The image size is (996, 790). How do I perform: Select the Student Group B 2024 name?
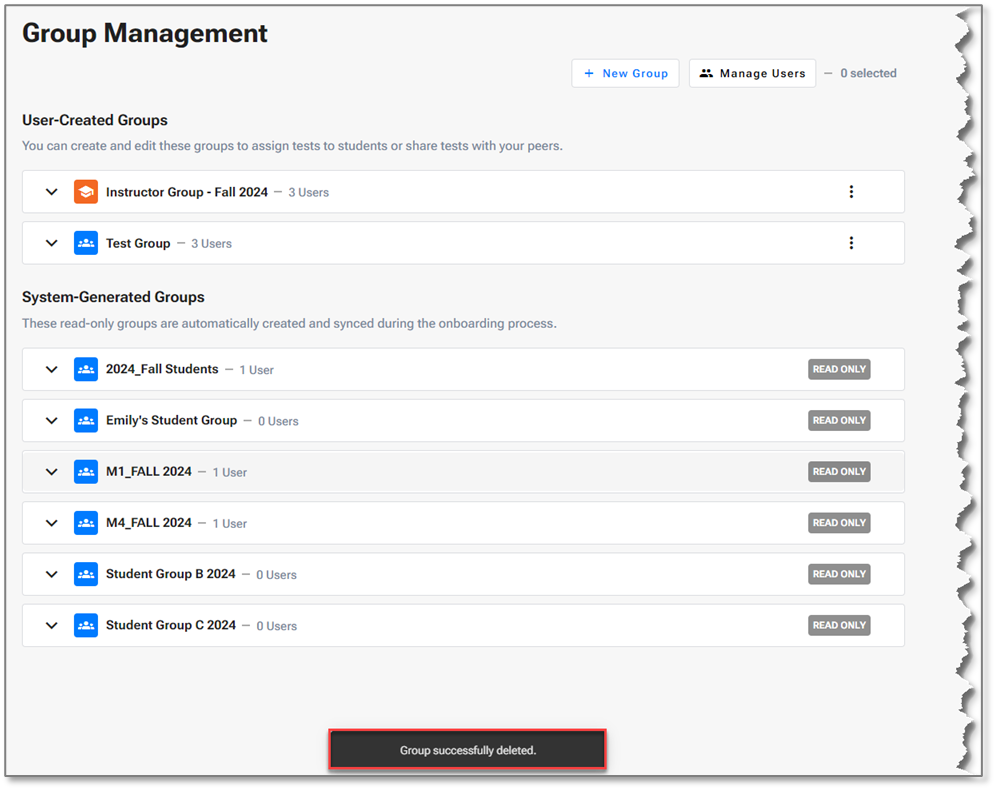coord(170,575)
